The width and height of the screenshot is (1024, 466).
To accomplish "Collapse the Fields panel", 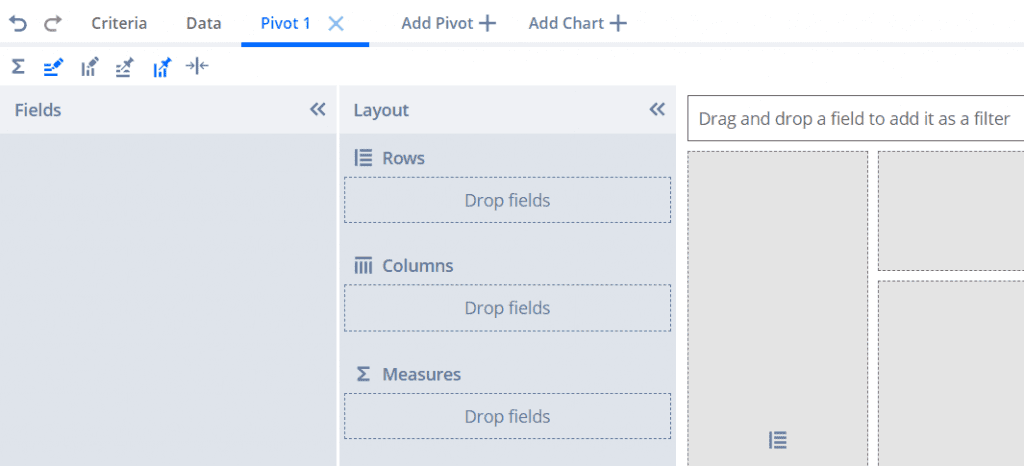I will point(318,110).
